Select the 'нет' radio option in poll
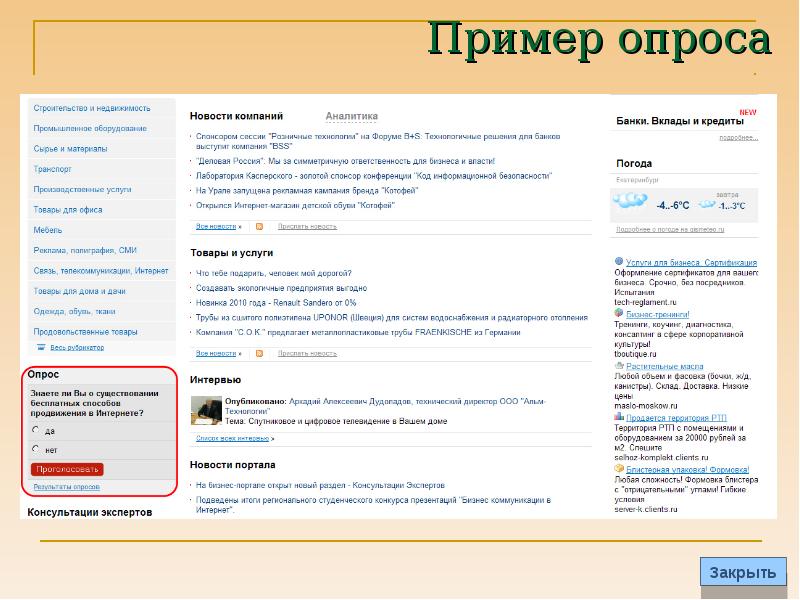800x600 pixels. coord(37,450)
